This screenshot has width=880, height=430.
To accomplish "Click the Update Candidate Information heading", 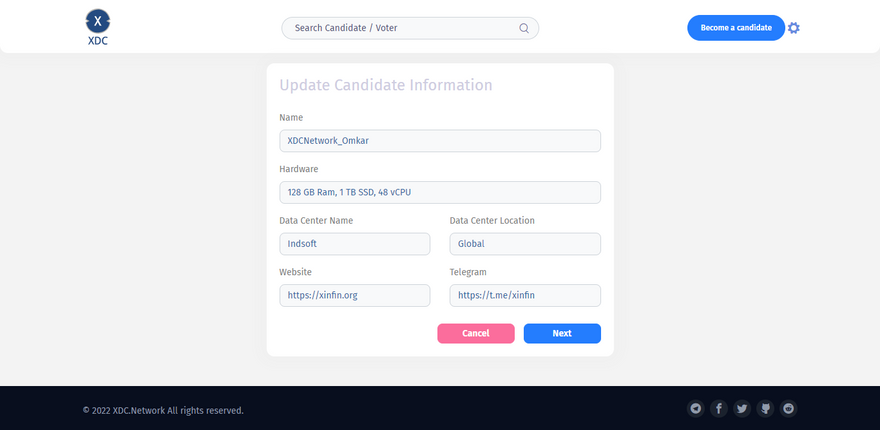I will click(386, 85).
